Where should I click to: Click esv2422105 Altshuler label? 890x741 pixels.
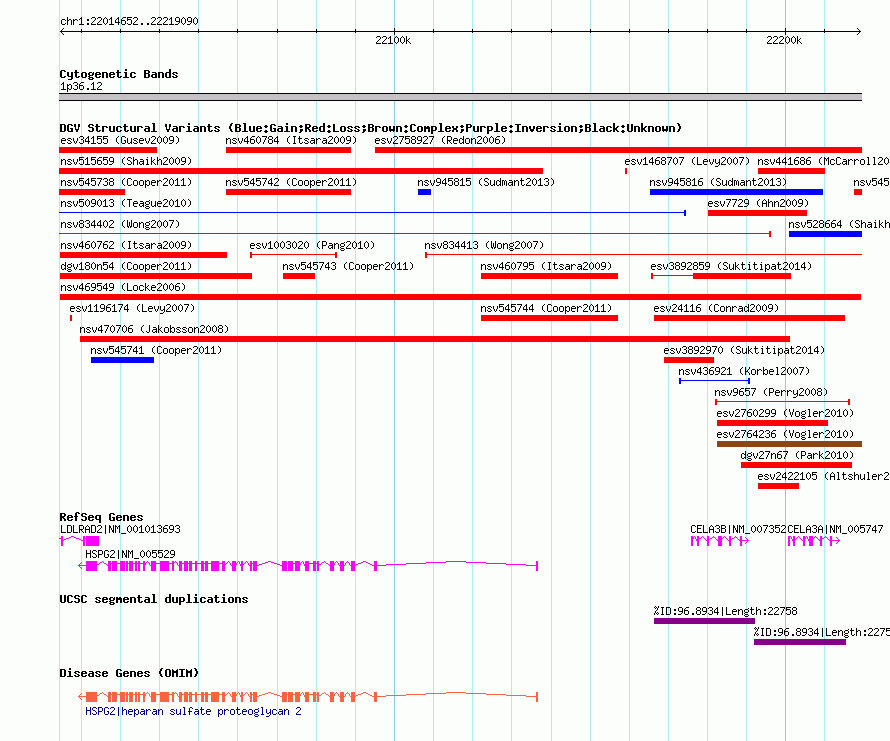click(823, 476)
